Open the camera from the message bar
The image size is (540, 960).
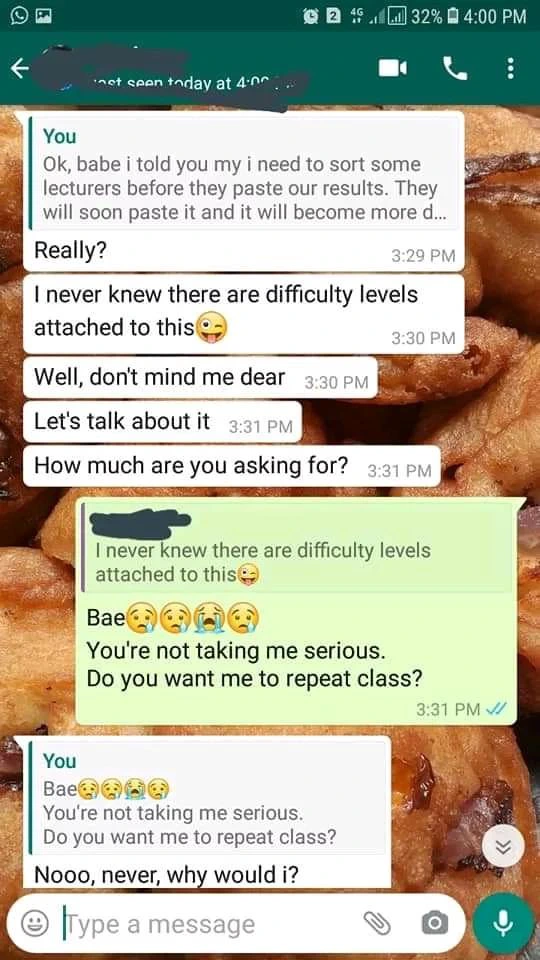coord(434,923)
